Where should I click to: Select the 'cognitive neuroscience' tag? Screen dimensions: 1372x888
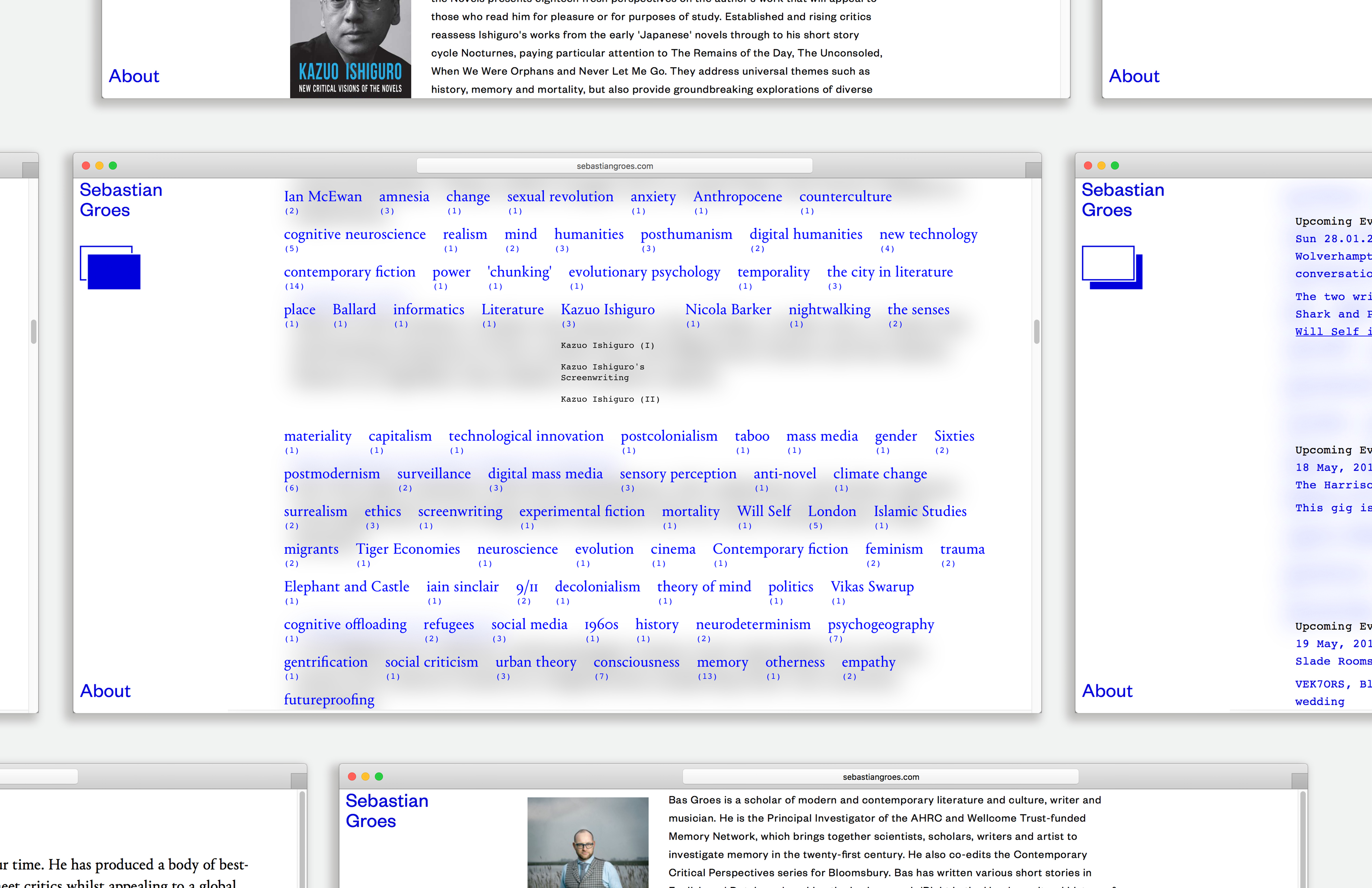coord(354,234)
